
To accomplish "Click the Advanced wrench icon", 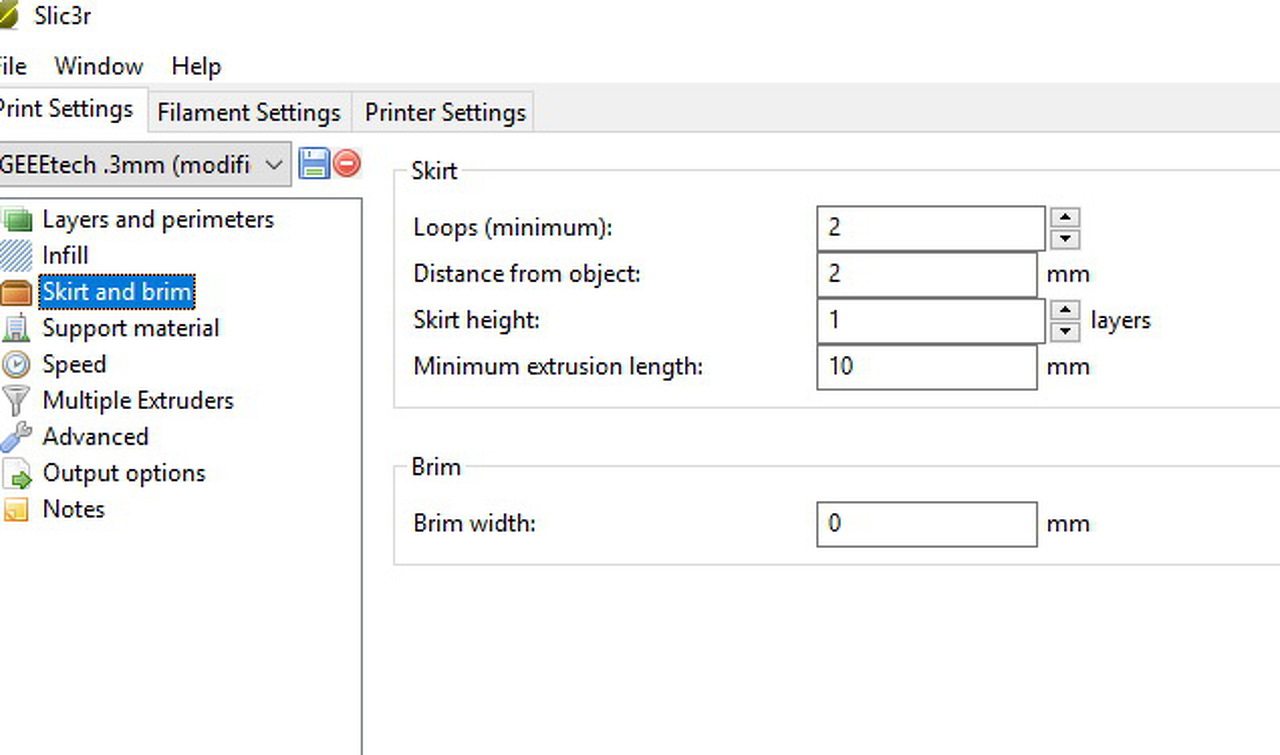I will 16,437.
